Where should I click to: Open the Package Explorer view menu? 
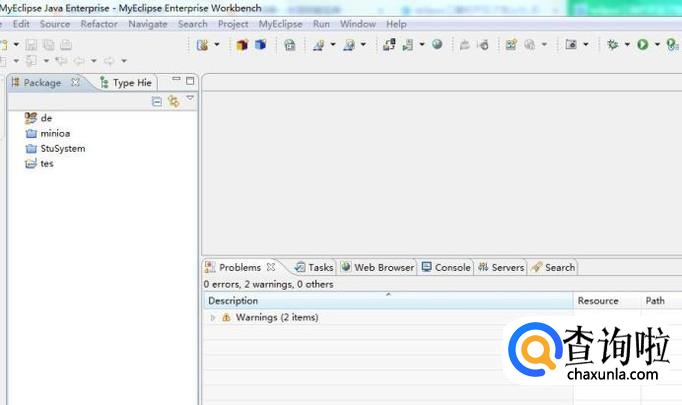pyautogui.click(x=190, y=98)
